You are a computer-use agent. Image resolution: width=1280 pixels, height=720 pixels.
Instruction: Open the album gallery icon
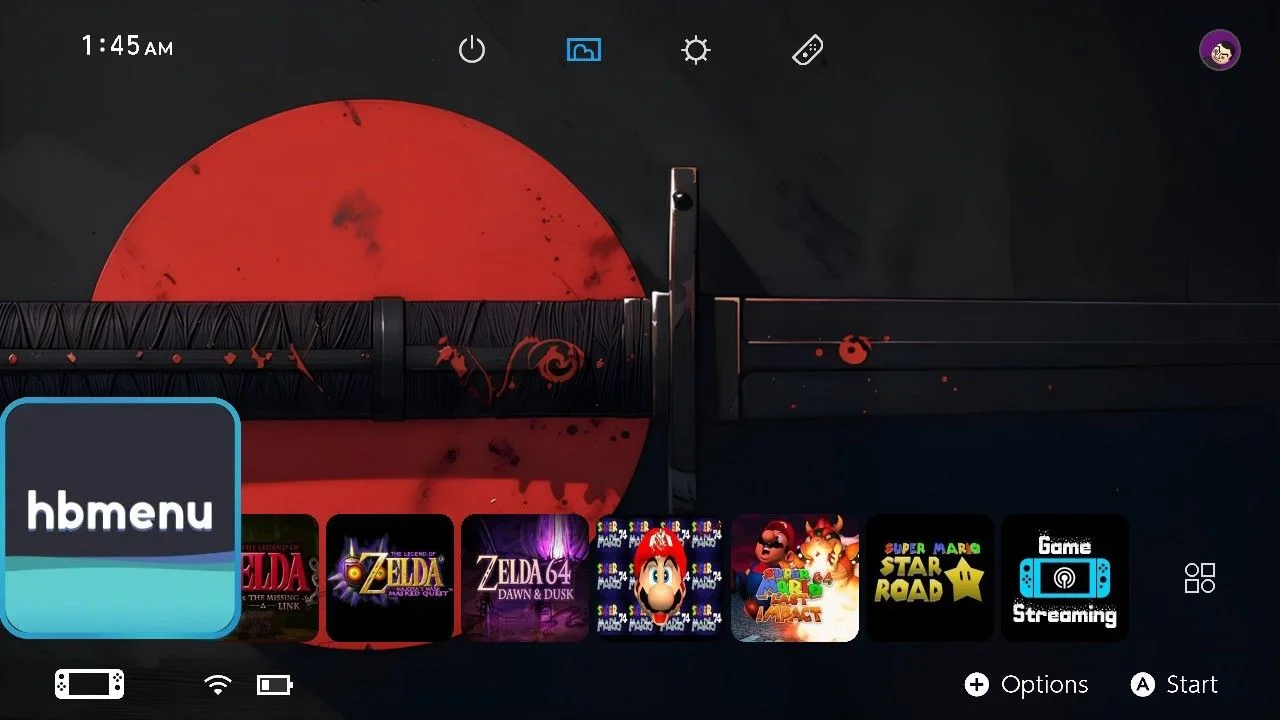[x=584, y=50]
